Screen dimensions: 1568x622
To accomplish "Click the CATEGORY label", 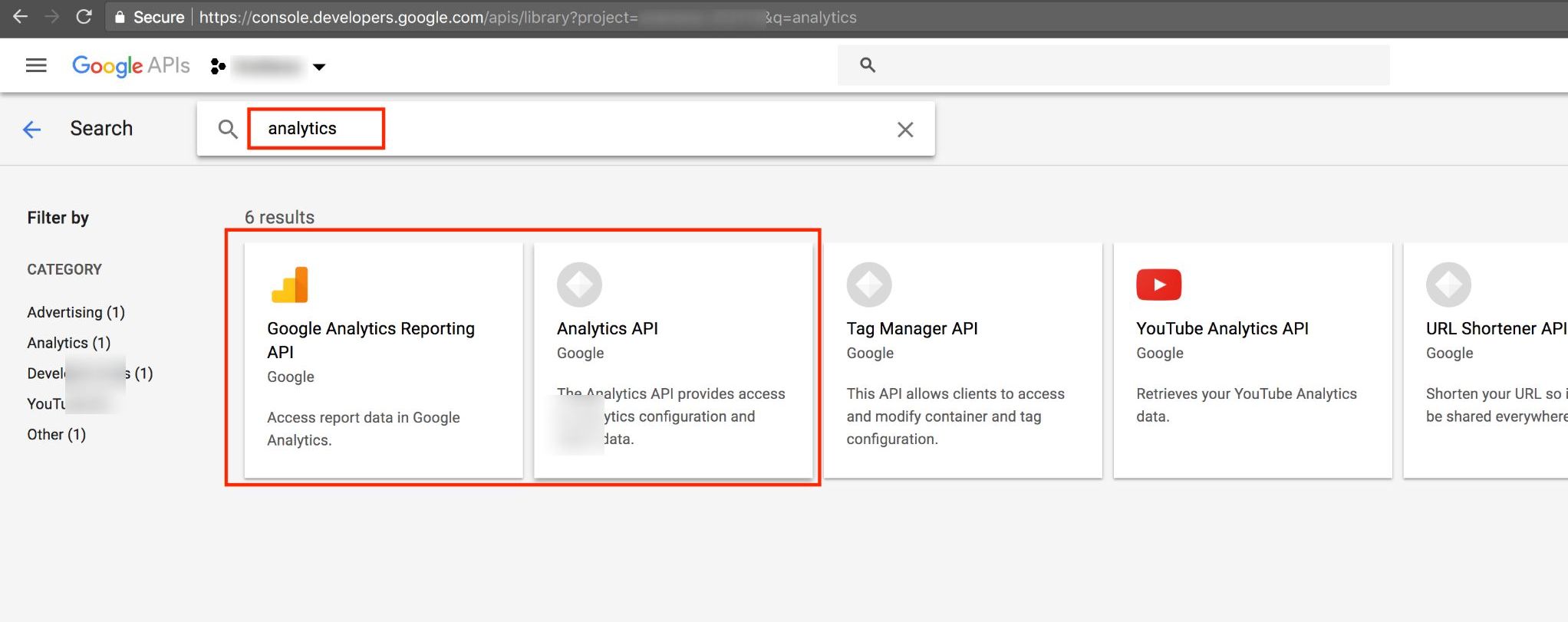I will point(64,269).
